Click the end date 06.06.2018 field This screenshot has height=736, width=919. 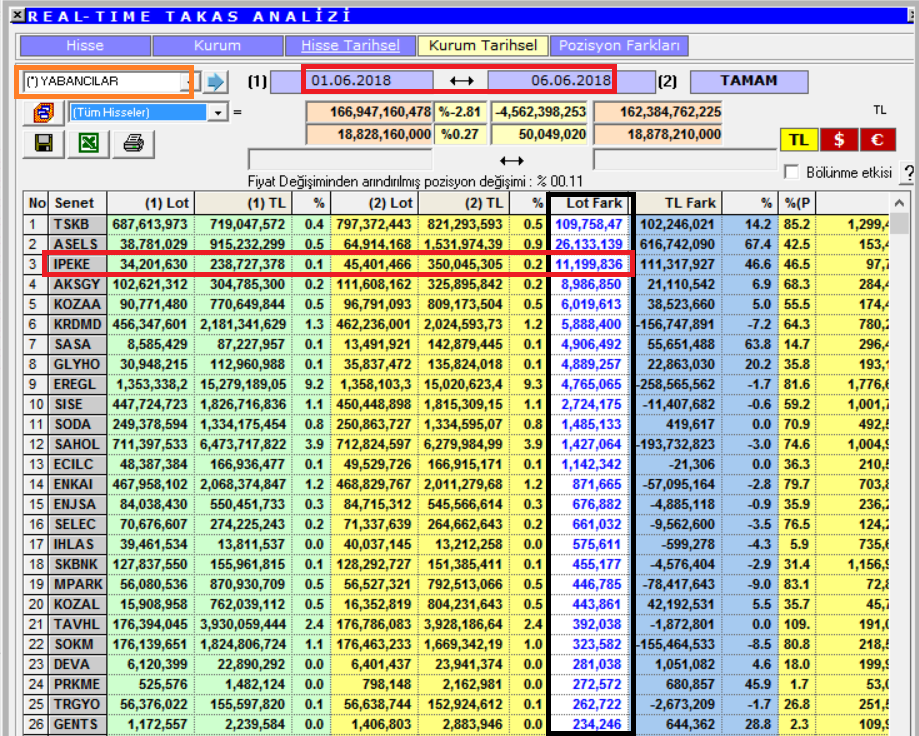[571, 80]
